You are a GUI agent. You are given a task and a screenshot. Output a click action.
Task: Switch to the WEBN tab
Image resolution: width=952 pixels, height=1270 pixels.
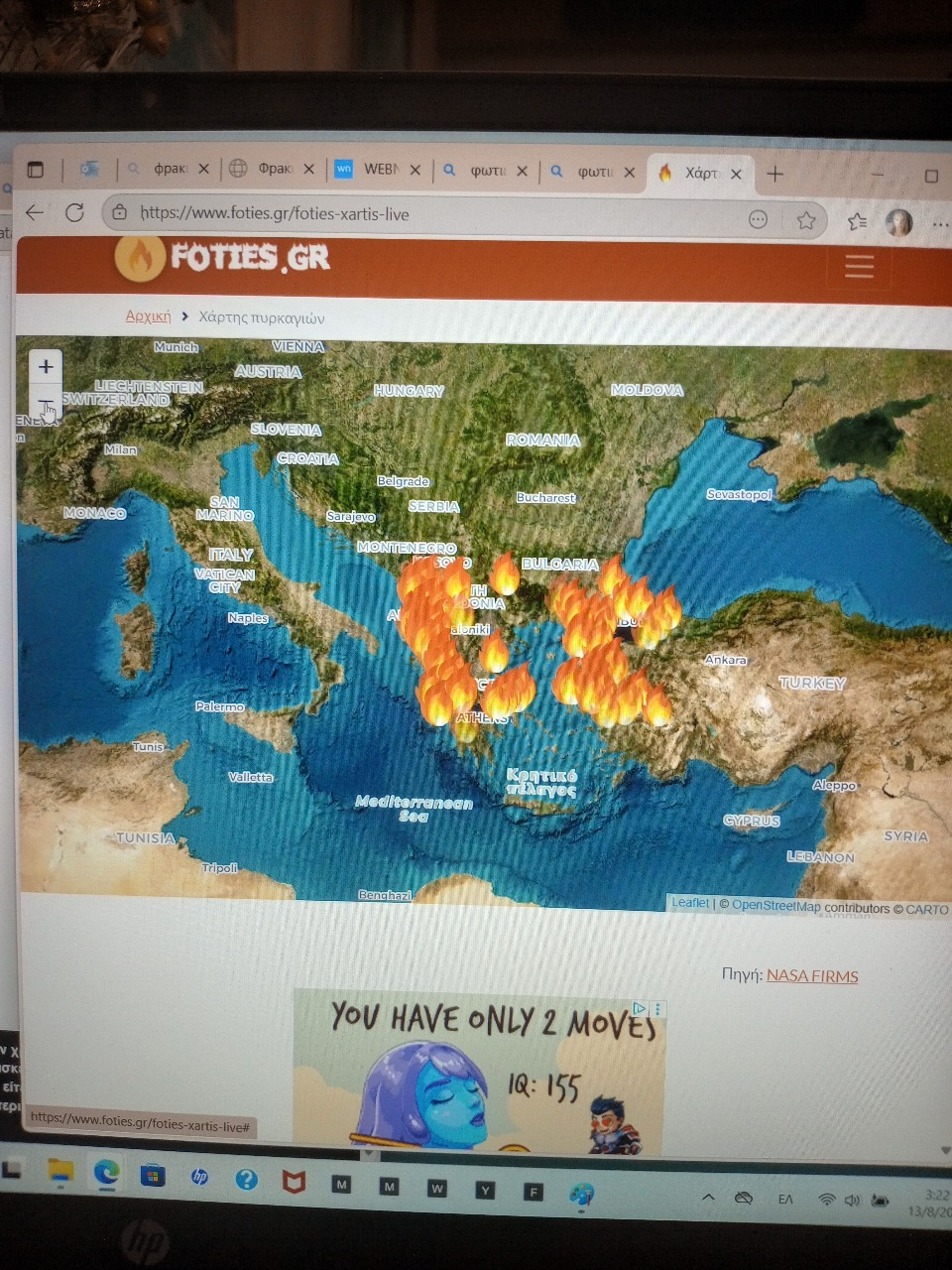378,170
